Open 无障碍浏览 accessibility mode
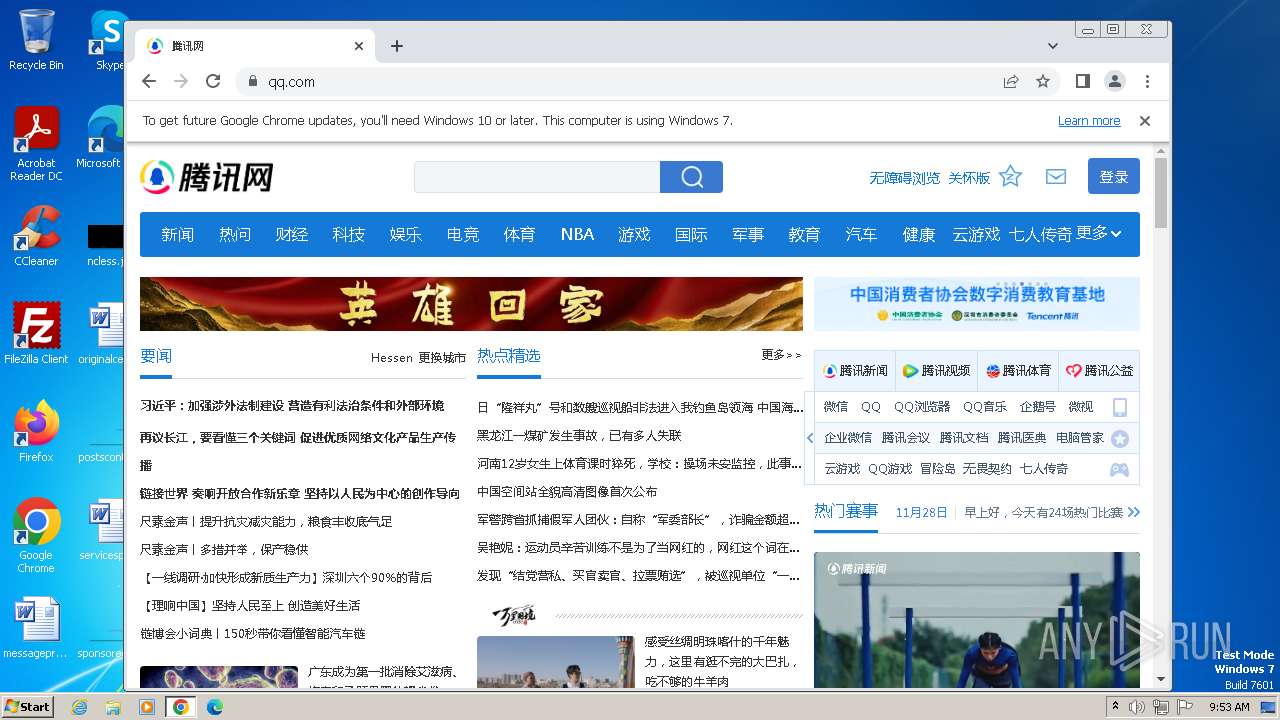Image resolution: width=1280 pixels, height=720 pixels. 904,178
